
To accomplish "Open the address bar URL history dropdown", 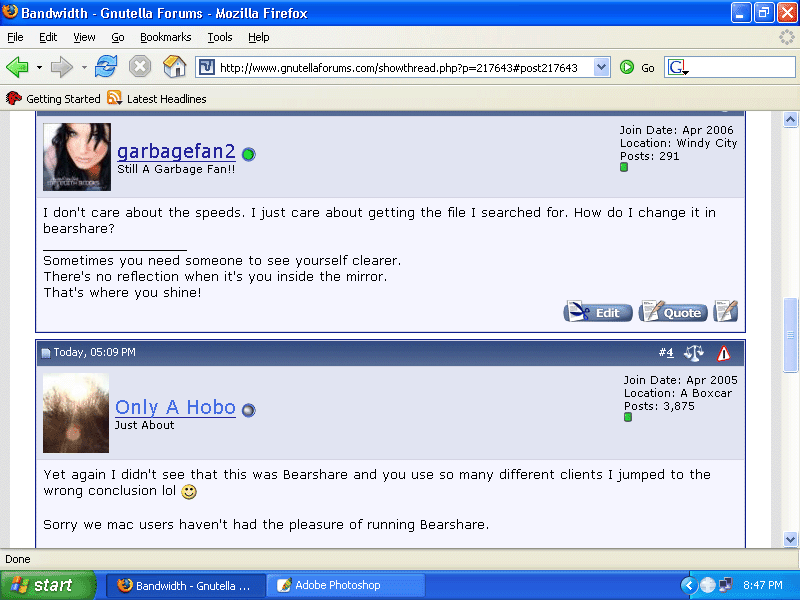I will point(601,67).
